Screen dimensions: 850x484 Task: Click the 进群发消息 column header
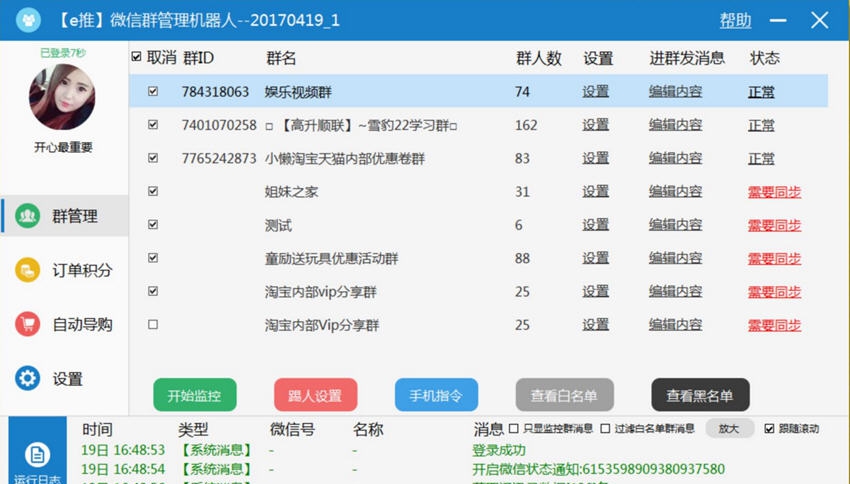click(x=687, y=58)
